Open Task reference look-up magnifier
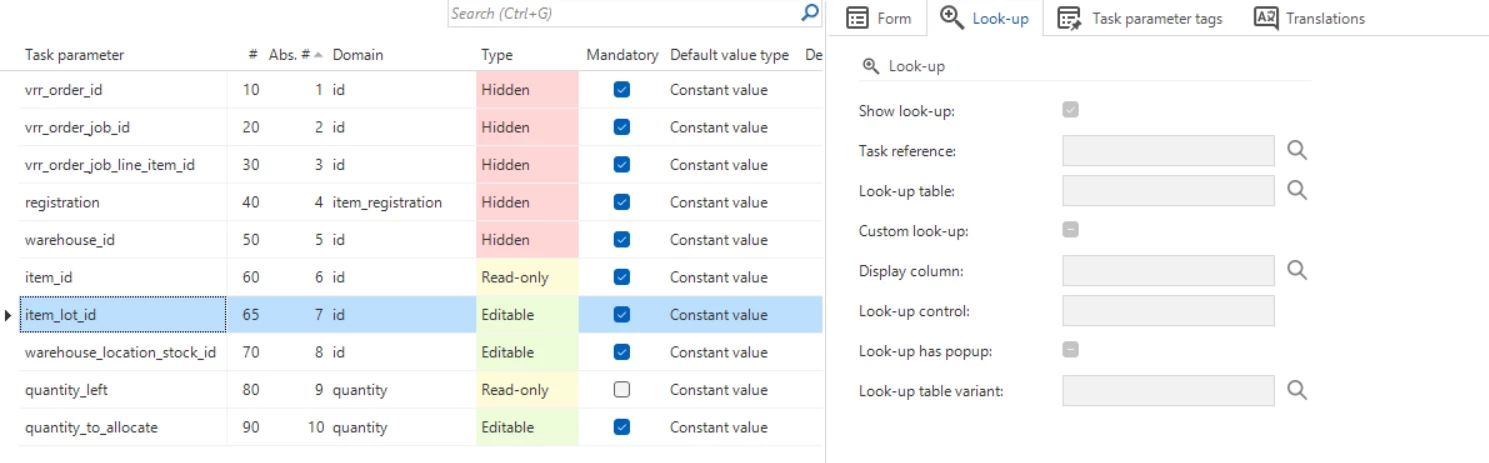Image resolution: width=1489 pixels, height=463 pixels. pyautogui.click(x=1297, y=150)
